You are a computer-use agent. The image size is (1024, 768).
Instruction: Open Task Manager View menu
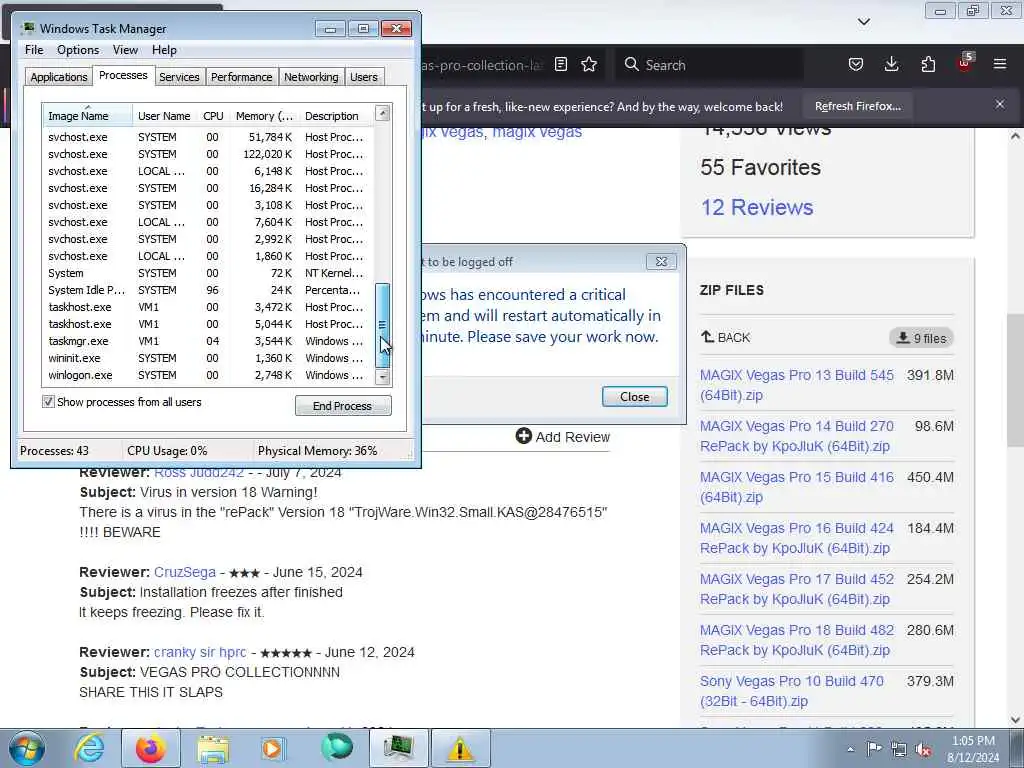click(x=125, y=50)
